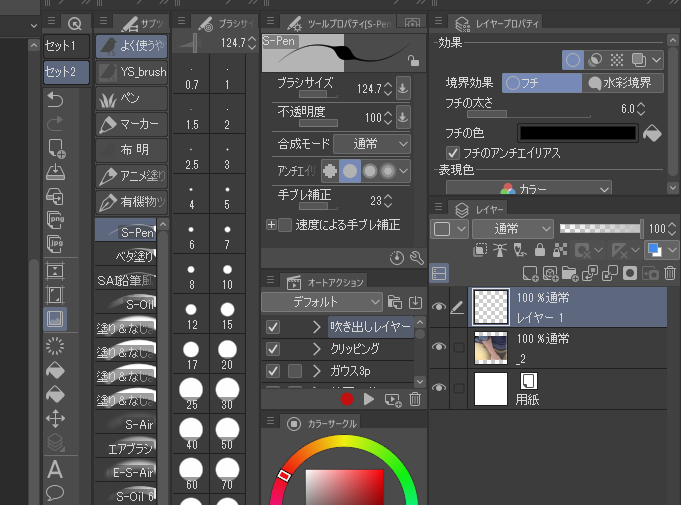Uncheck the クリッピング action checkbox
The image size is (681, 505).
[273, 349]
